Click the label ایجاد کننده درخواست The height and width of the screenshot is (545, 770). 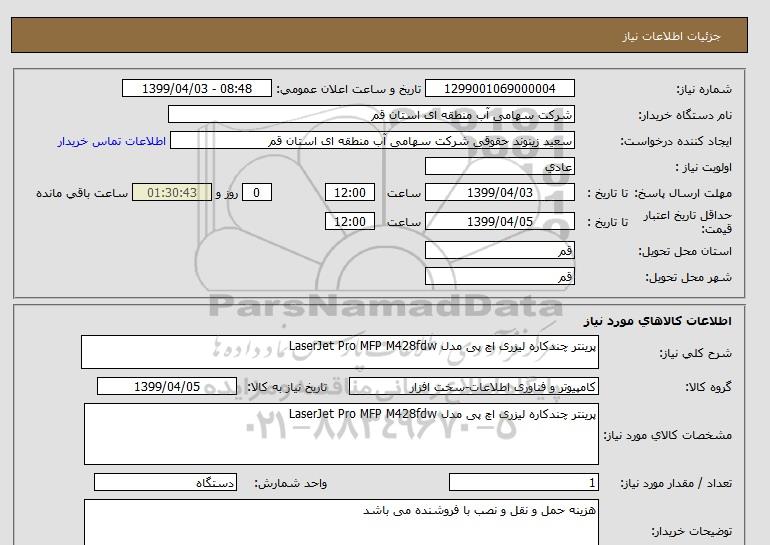click(676, 141)
